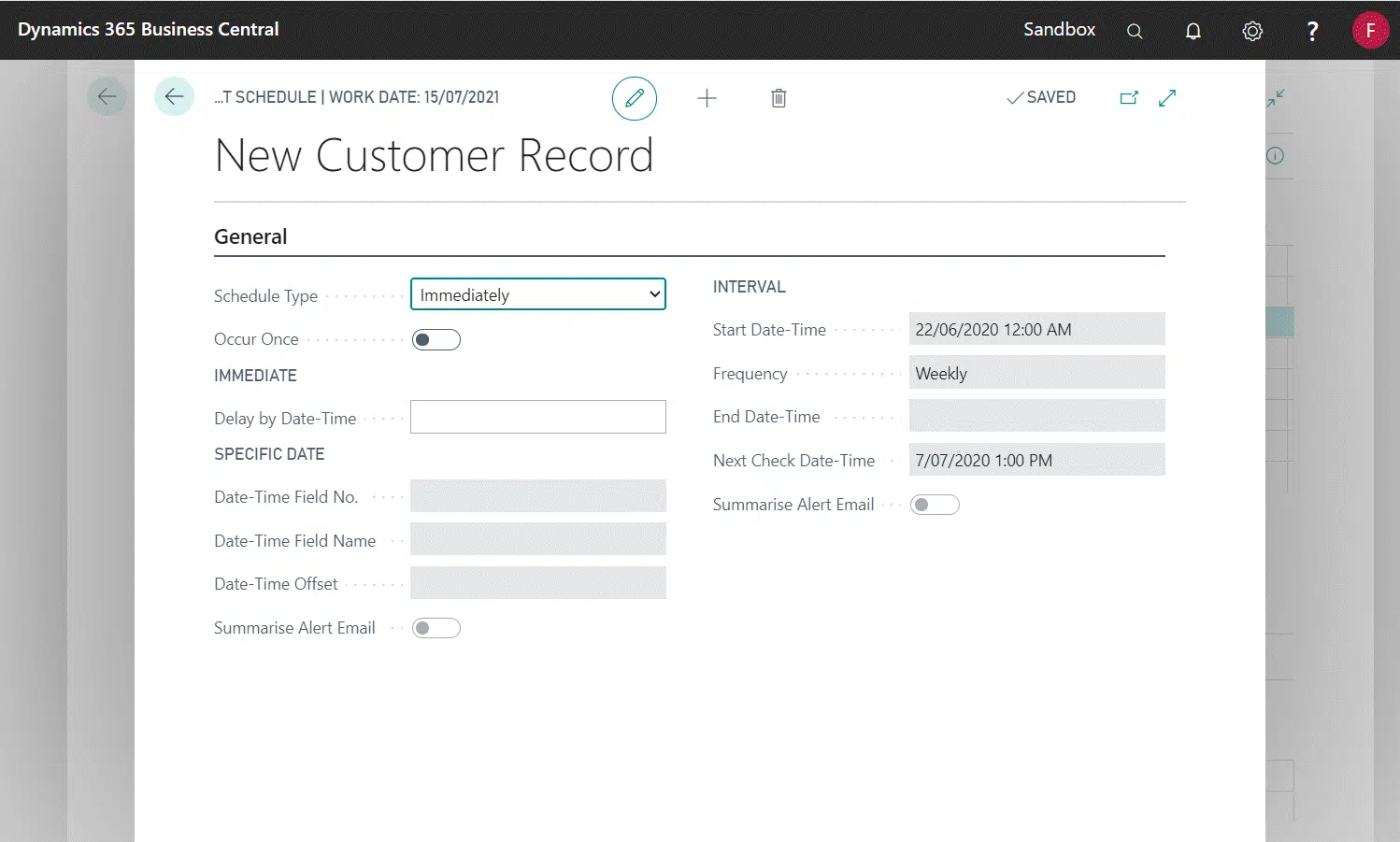Screen dimensions: 1400x842
Task: Expand page to full screen arrows icon
Action: tap(1167, 98)
